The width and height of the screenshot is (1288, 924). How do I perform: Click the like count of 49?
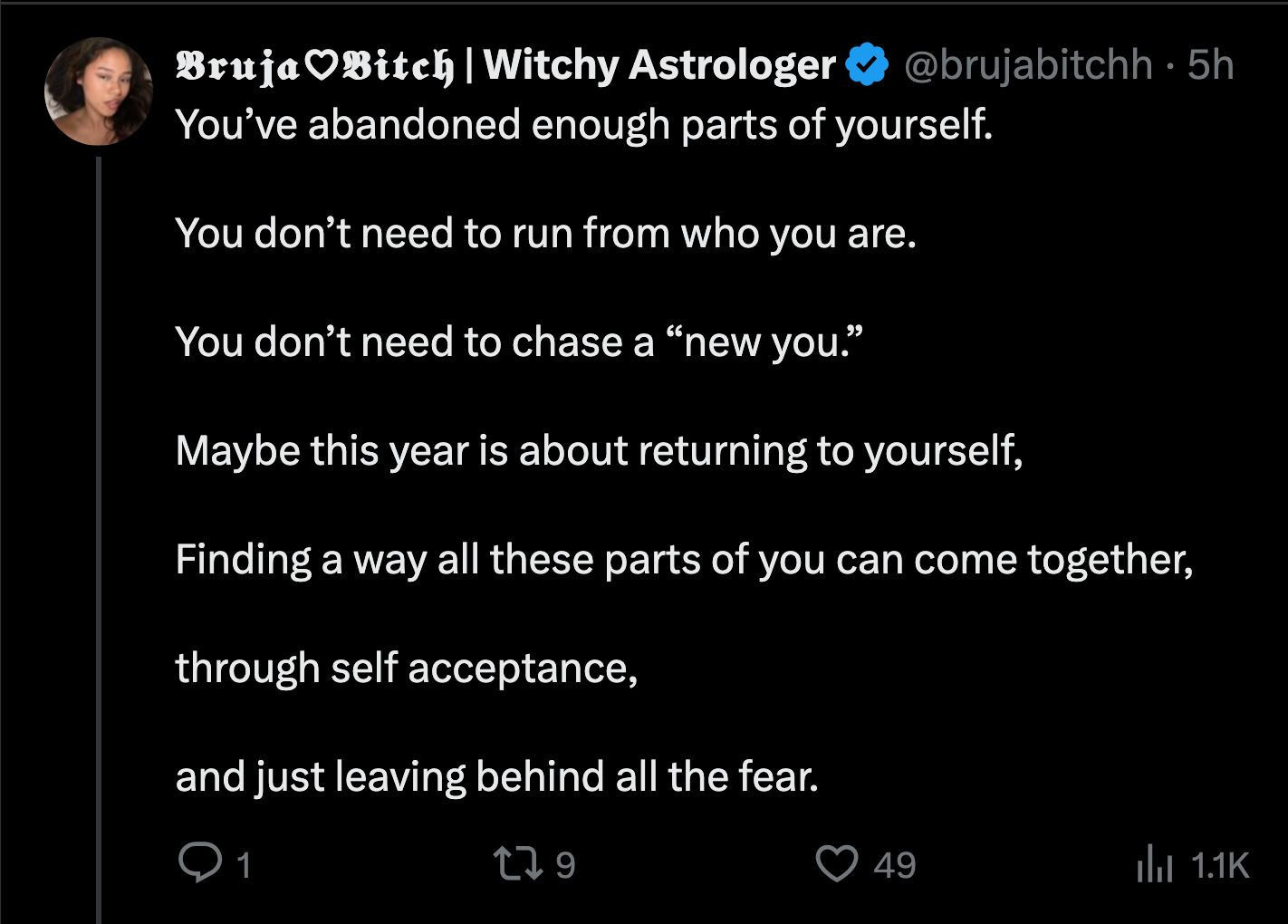click(894, 865)
